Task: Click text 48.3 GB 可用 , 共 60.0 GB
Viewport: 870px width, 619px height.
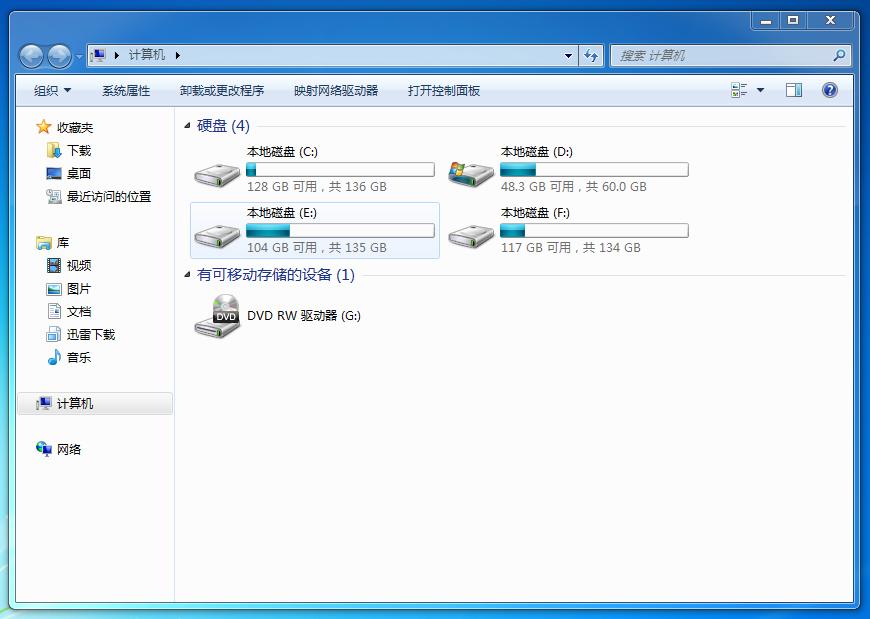Action: tap(574, 187)
